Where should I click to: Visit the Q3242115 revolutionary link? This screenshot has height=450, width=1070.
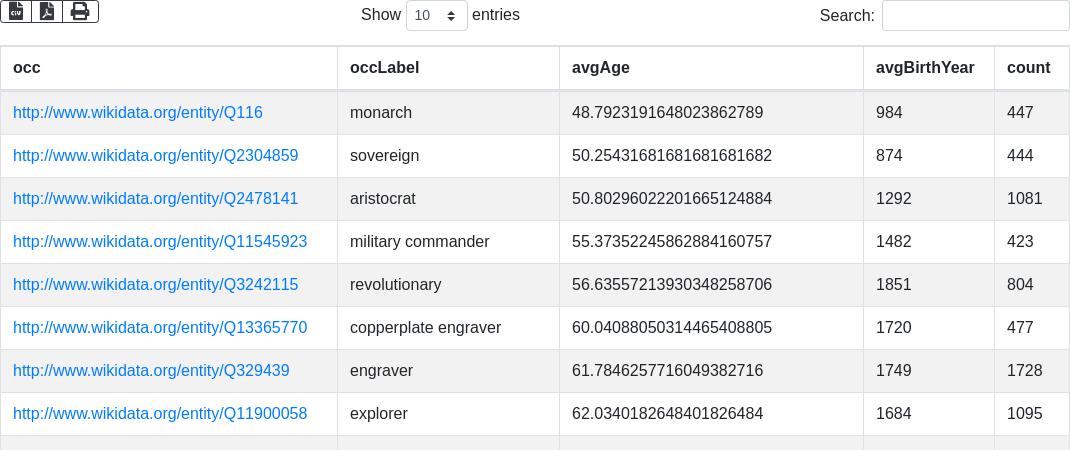click(x=155, y=285)
